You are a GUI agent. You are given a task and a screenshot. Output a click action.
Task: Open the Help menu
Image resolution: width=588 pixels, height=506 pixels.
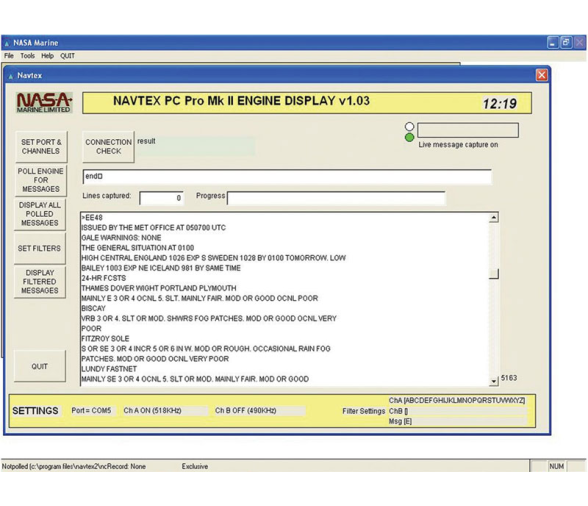pos(47,56)
